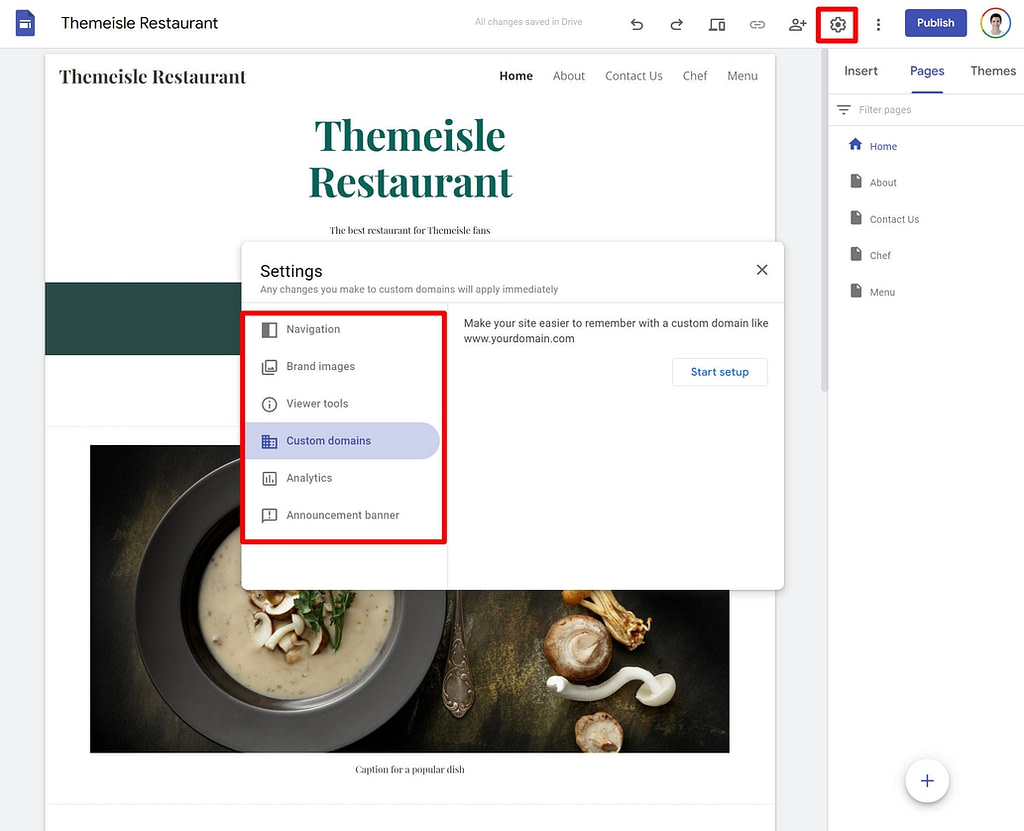This screenshot has height=831, width=1024.
Task: Switch to the Insert tab
Action: [x=861, y=71]
